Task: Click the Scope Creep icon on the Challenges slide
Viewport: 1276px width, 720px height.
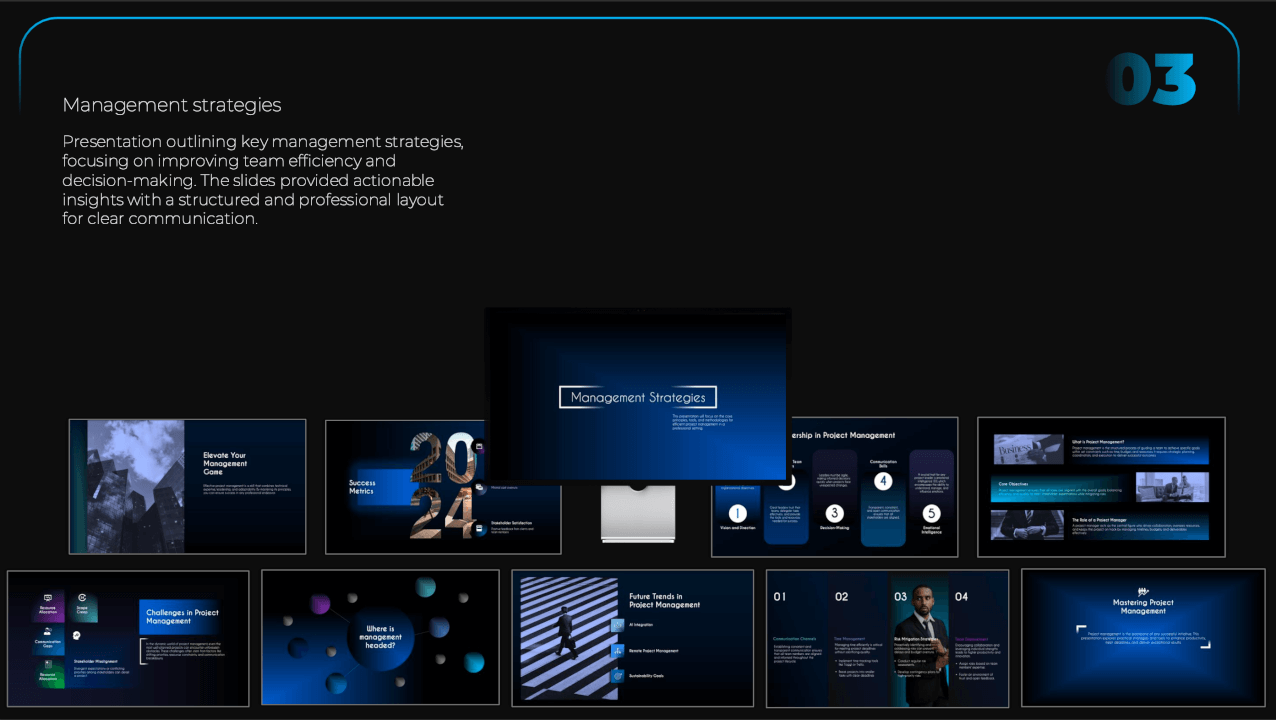Action: (82, 597)
